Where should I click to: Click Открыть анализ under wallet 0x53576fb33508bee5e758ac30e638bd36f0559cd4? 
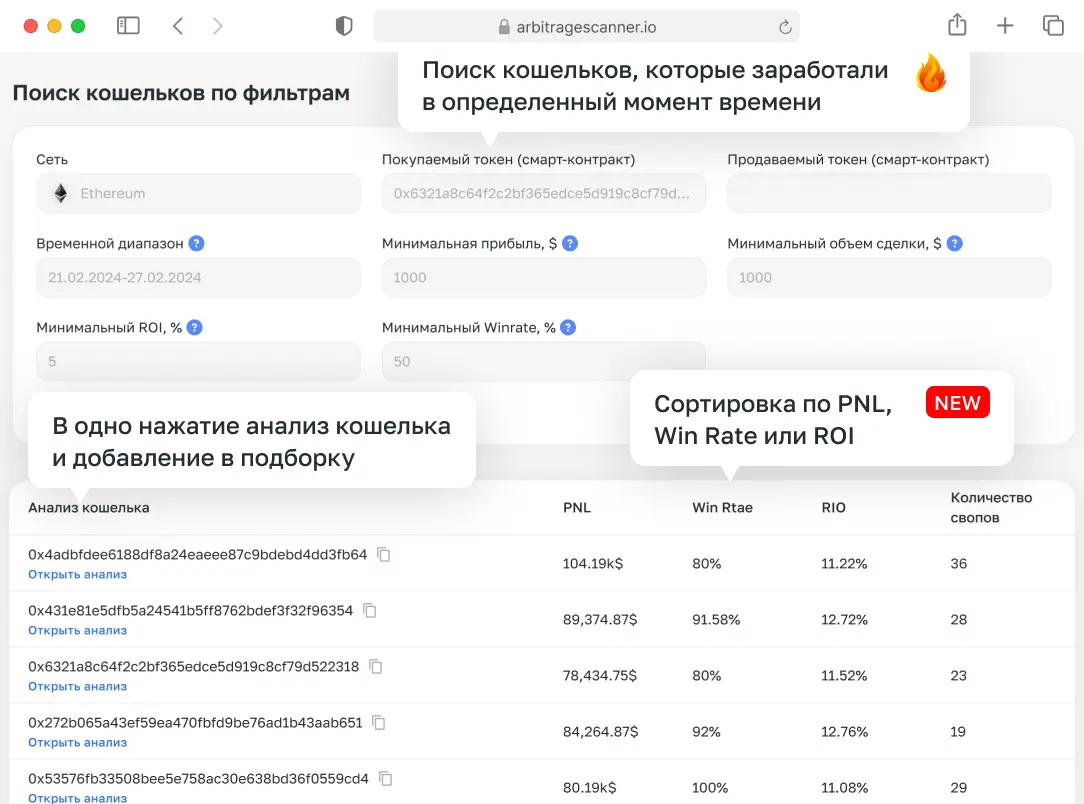click(77, 797)
